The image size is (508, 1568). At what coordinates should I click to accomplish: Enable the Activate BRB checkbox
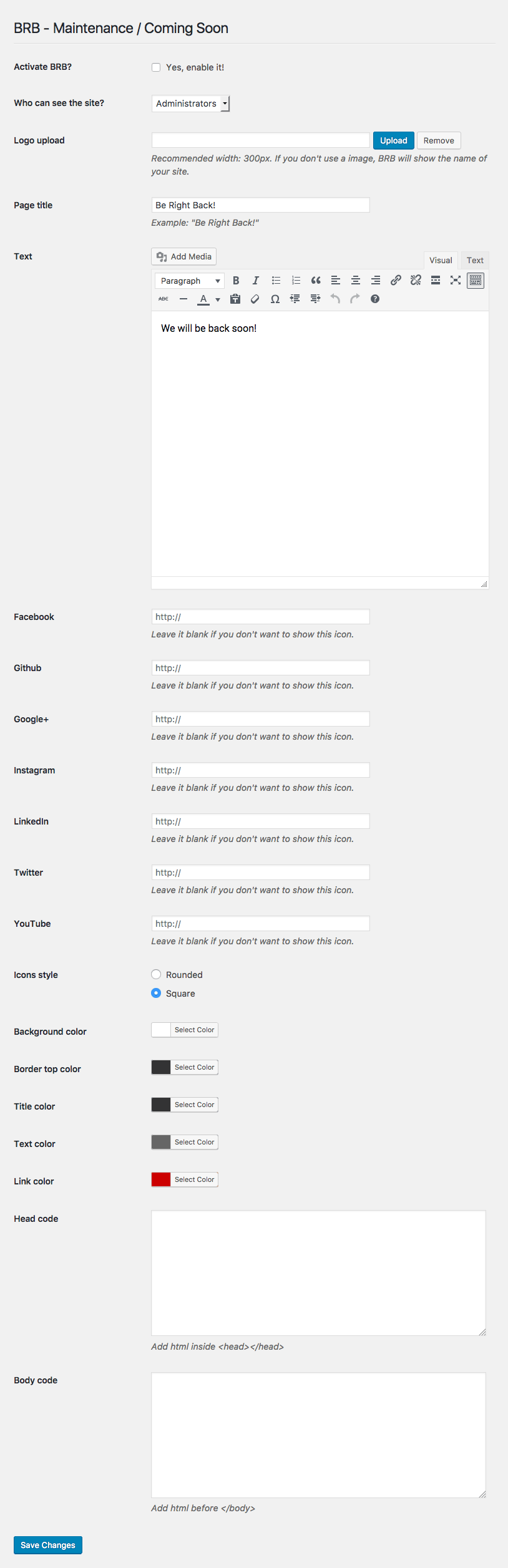point(156,67)
